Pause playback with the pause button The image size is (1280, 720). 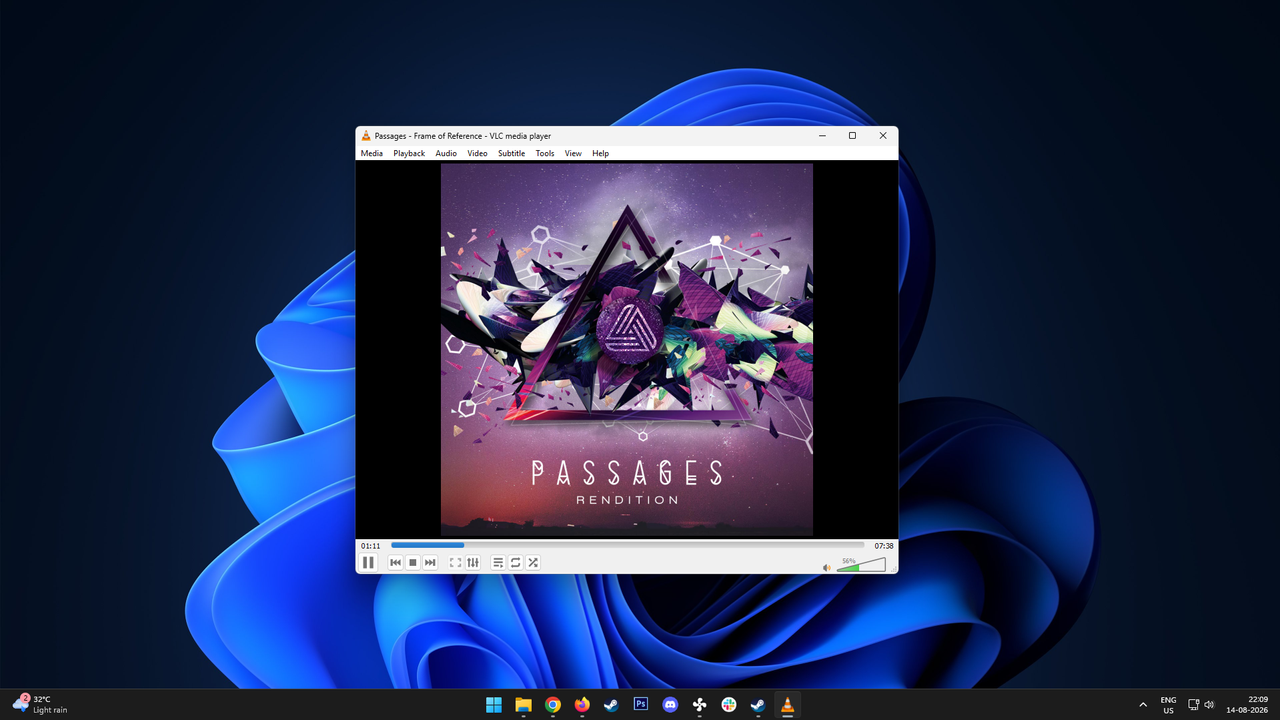click(x=368, y=562)
